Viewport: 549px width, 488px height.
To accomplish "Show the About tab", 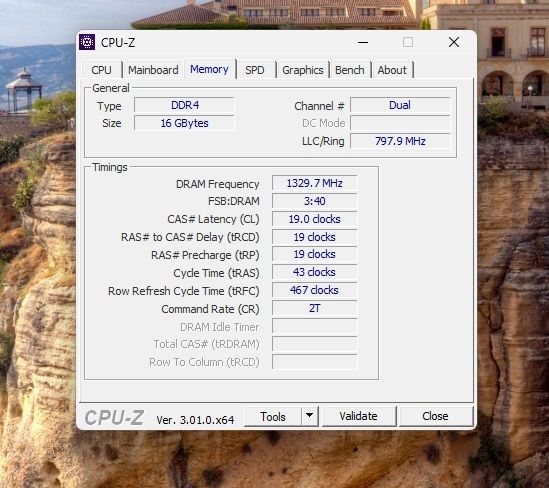I will [x=392, y=70].
